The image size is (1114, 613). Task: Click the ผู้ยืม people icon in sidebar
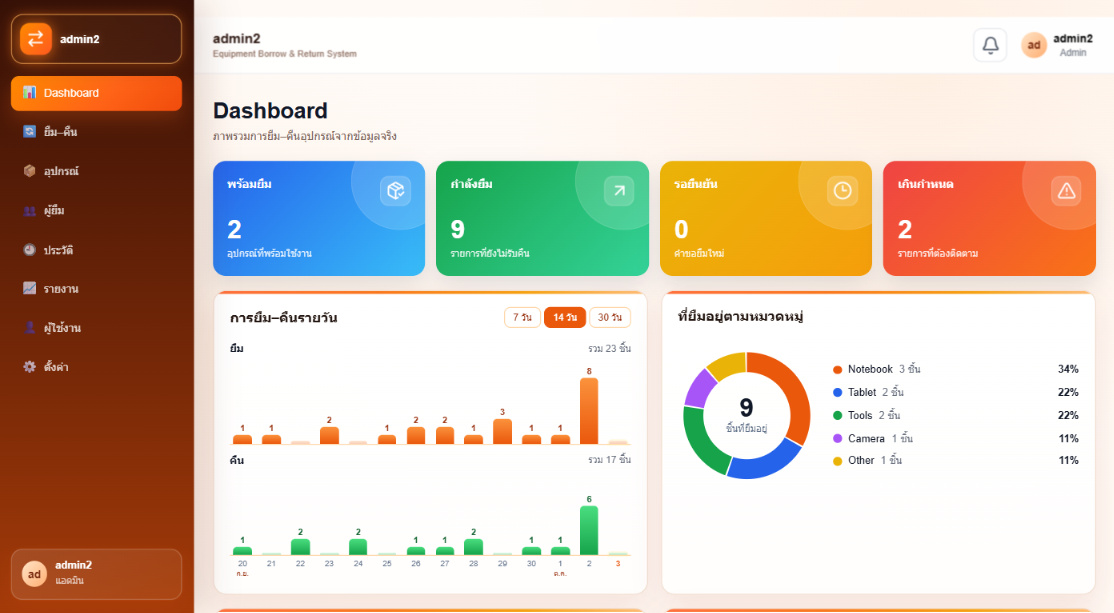point(29,210)
